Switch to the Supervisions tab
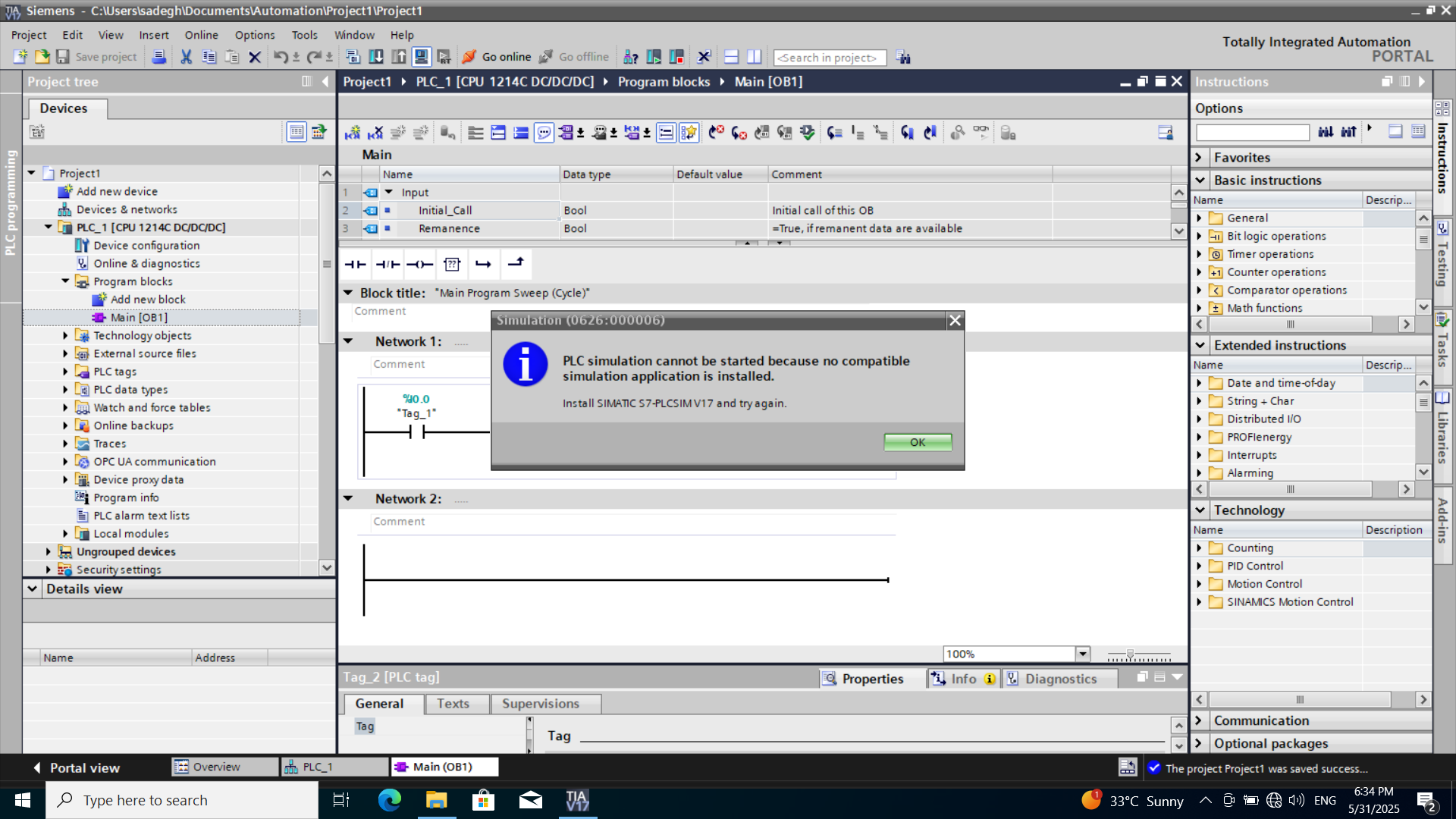1456x819 pixels. coord(541,704)
